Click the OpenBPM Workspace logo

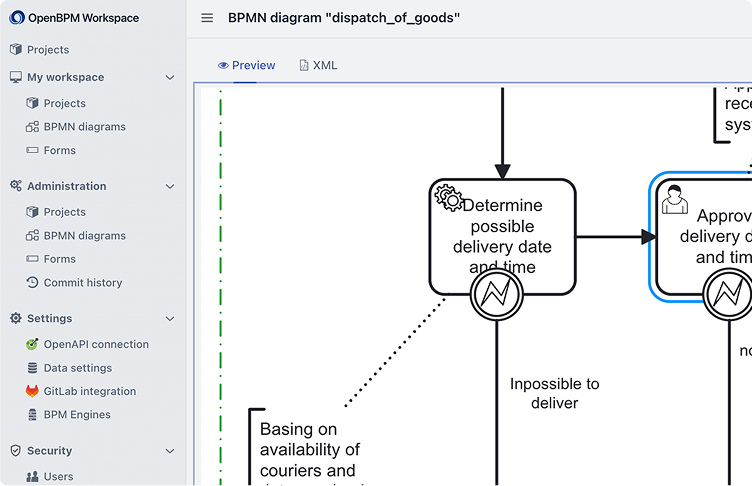pos(17,18)
